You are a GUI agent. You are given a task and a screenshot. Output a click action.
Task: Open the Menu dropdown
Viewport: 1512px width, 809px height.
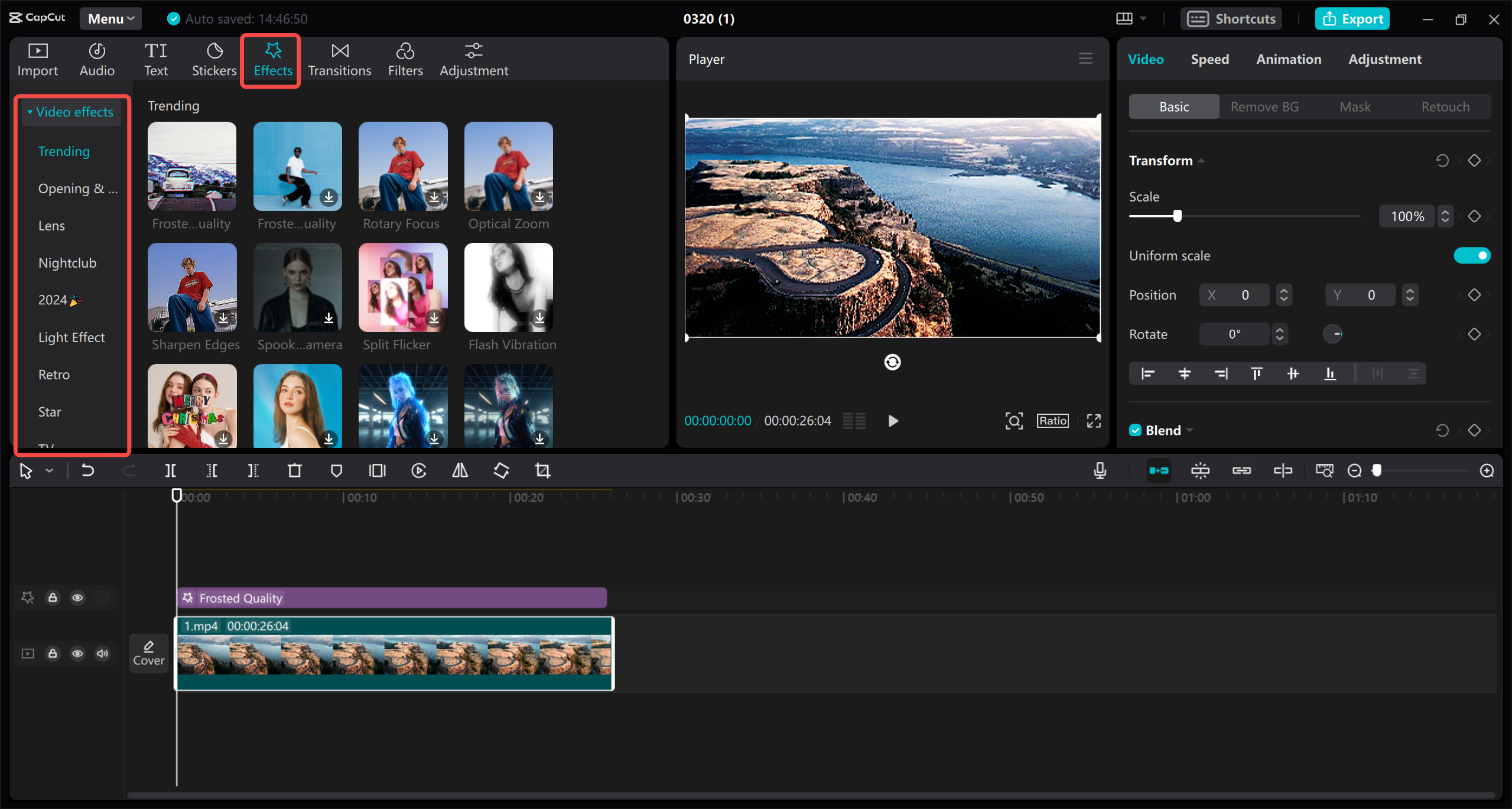tap(110, 18)
